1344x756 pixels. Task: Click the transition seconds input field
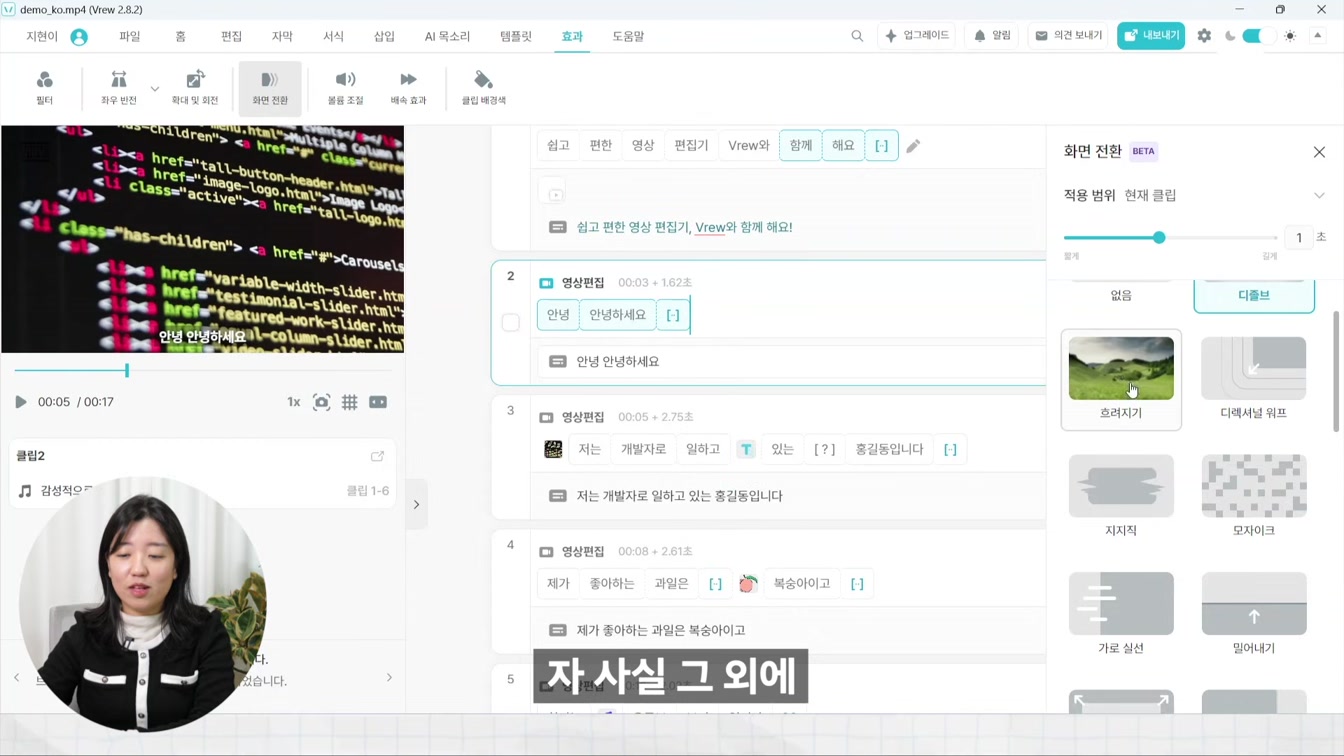click(x=1299, y=238)
